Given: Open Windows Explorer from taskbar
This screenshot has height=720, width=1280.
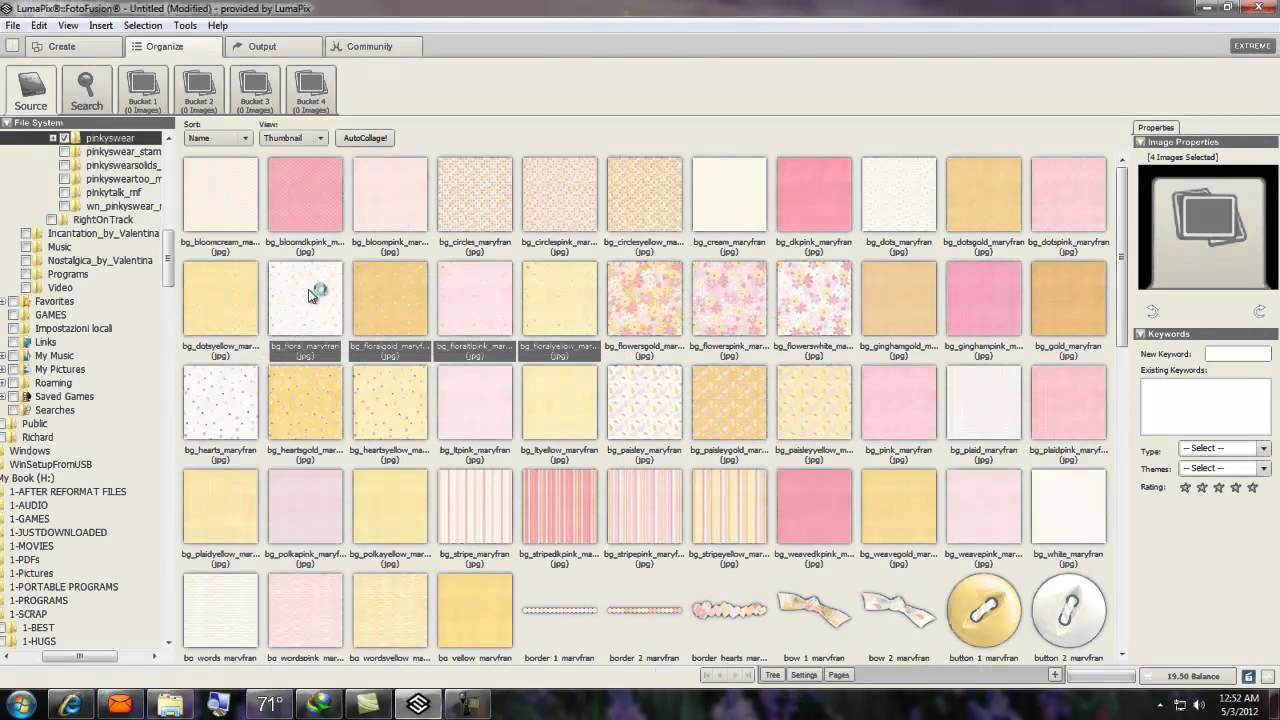Looking at the screenshot, I should tap(170, 704).
